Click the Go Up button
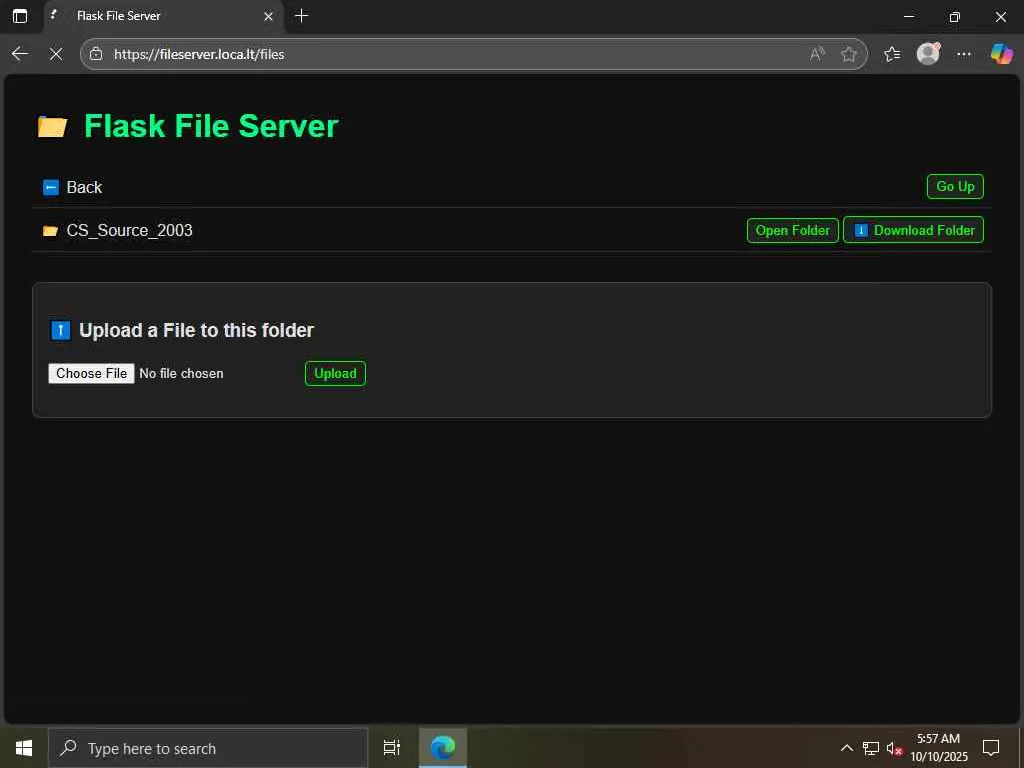The width and height of the screenshot is (1024, 768). 955,187
